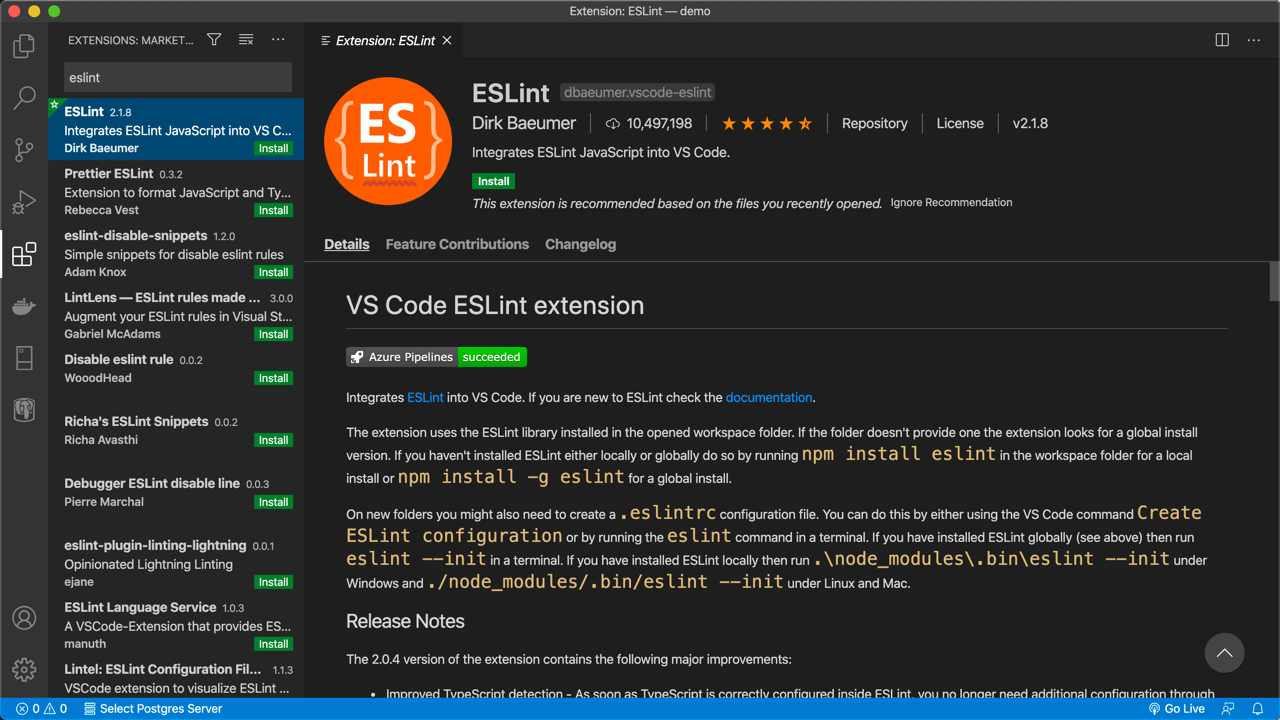The image size is (1280, 720).
Task: Open the Run and Debug view
Action: pos(24,202)
